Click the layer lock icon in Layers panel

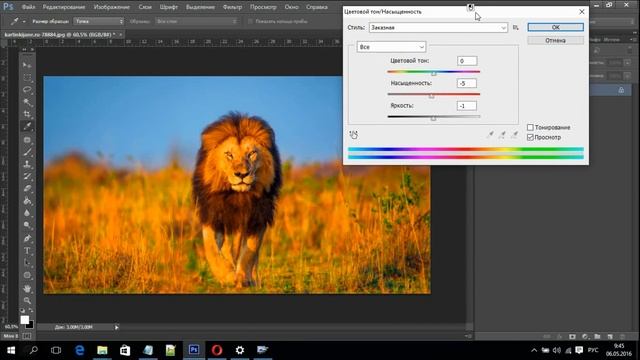pos(621,90)
